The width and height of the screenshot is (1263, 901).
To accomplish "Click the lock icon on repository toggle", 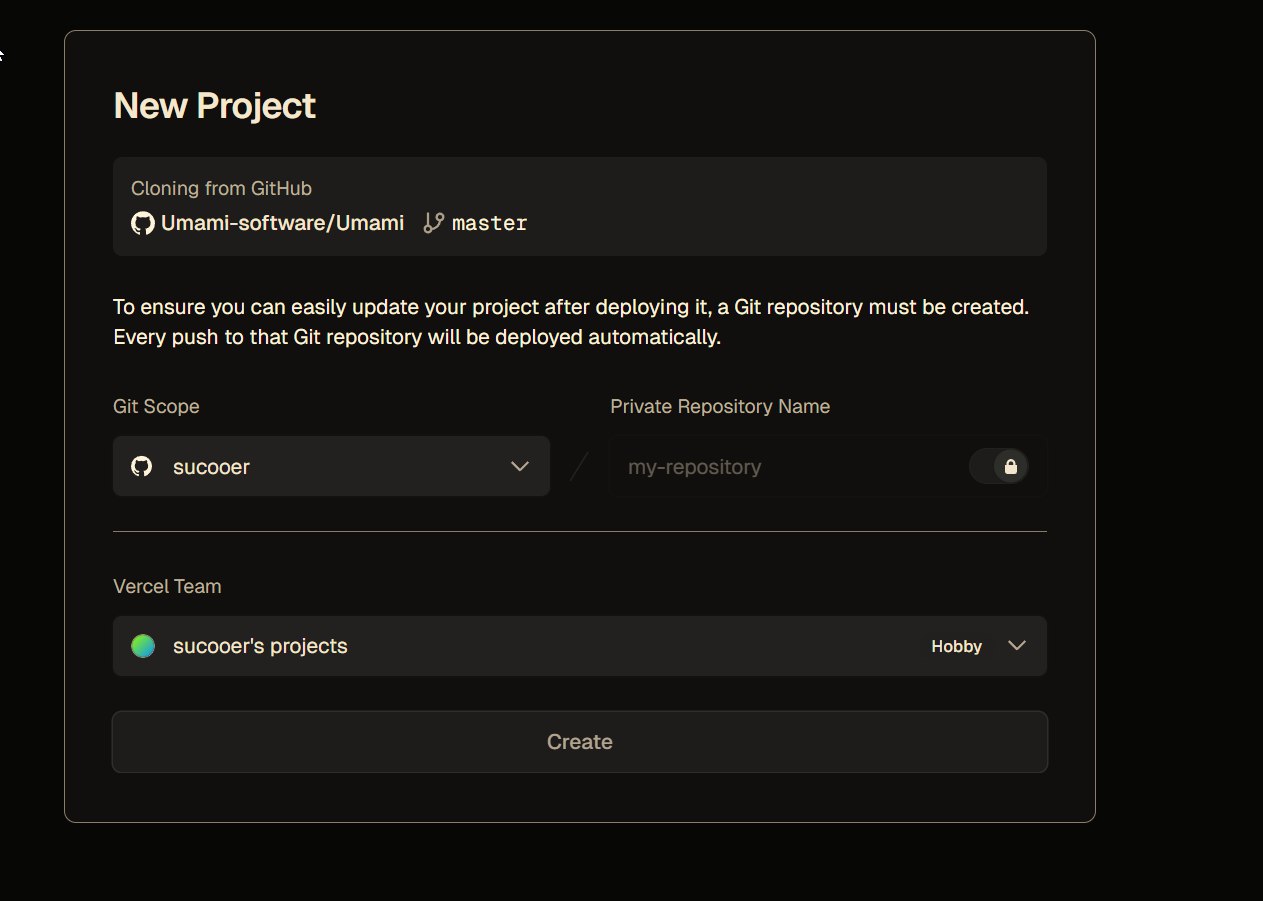I will point(1010,466).
